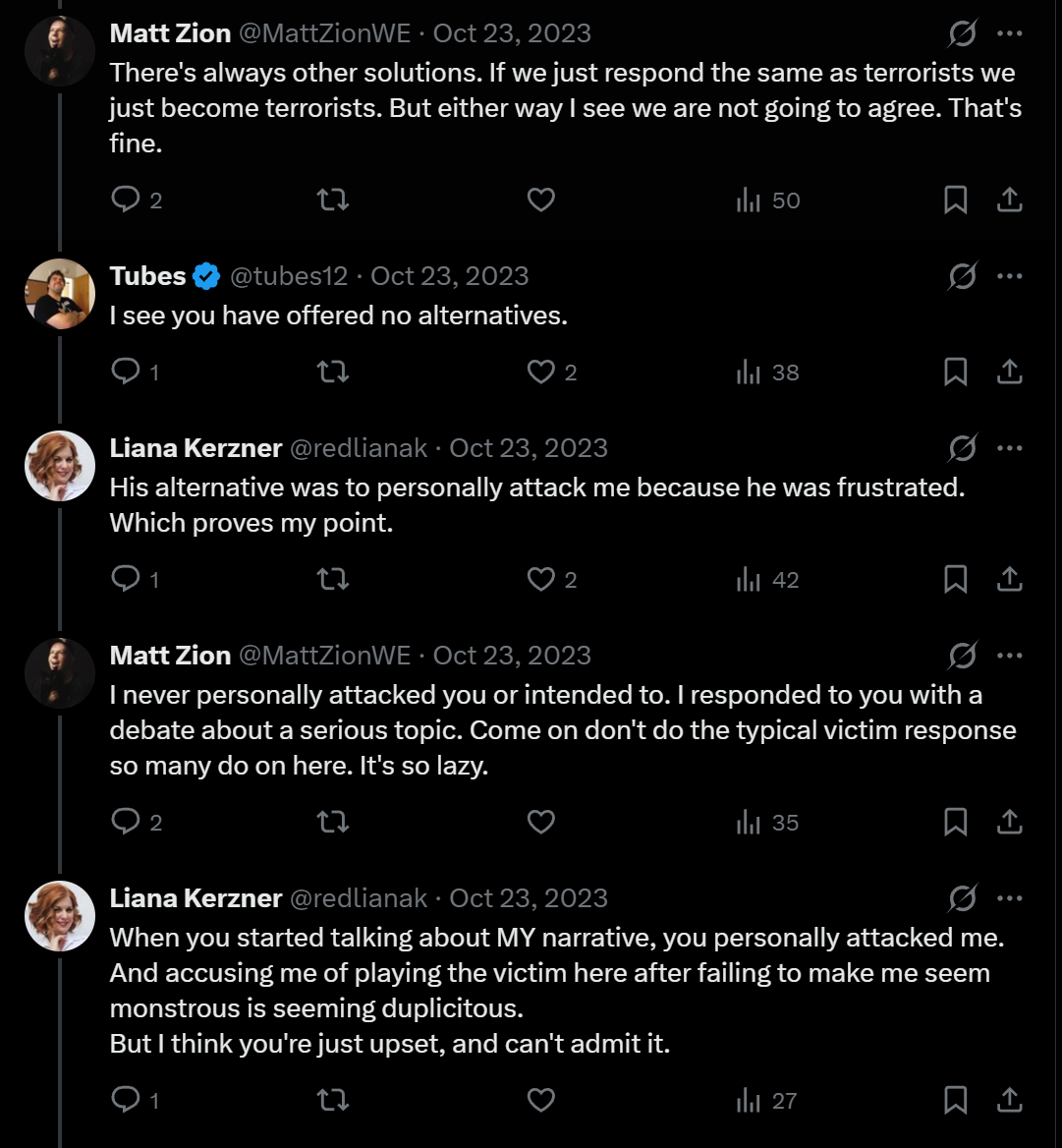Visit Matt Zion's profile name link on first tweet
This screenshot has width=1062, height=1148.
(170, 33)
